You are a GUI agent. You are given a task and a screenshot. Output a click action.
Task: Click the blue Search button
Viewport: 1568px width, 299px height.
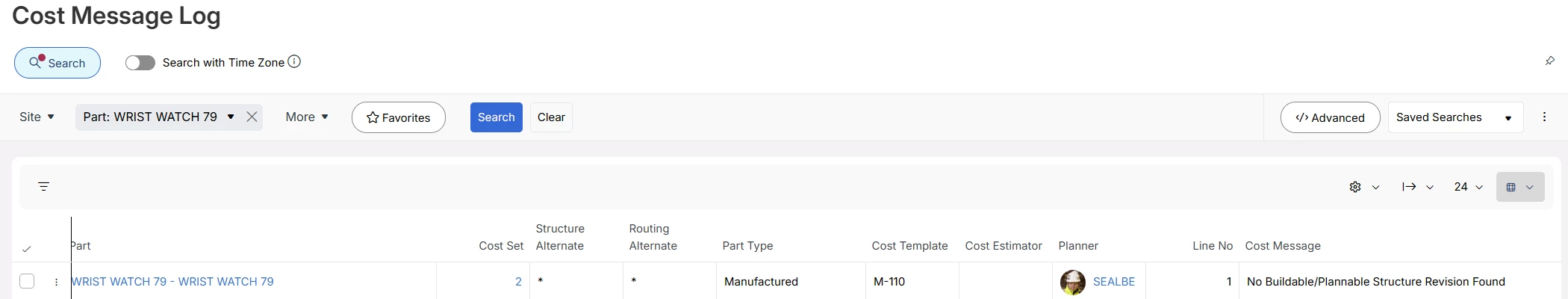tap(496, 117)
